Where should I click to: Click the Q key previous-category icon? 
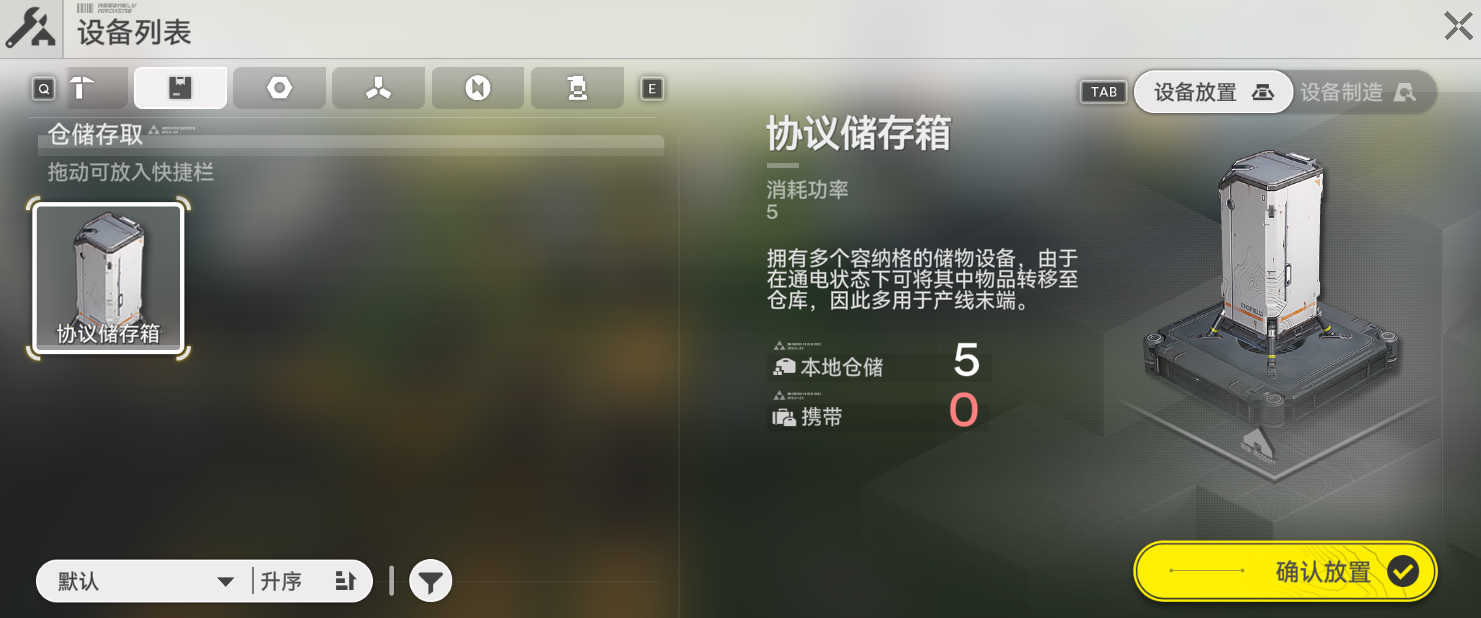[43, 89]
